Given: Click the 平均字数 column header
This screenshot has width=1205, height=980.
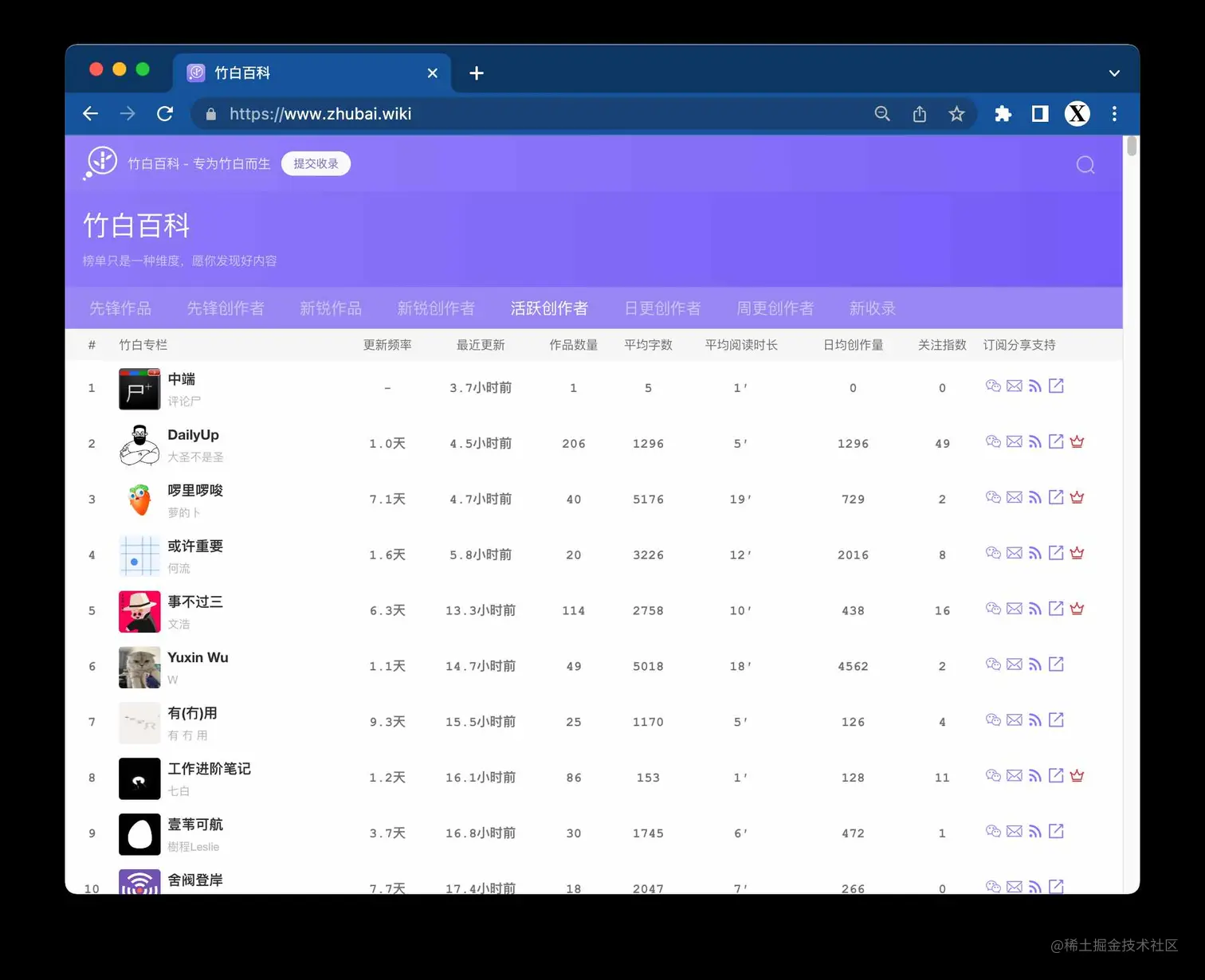Looking at the screenshot, I should point(648,345).
